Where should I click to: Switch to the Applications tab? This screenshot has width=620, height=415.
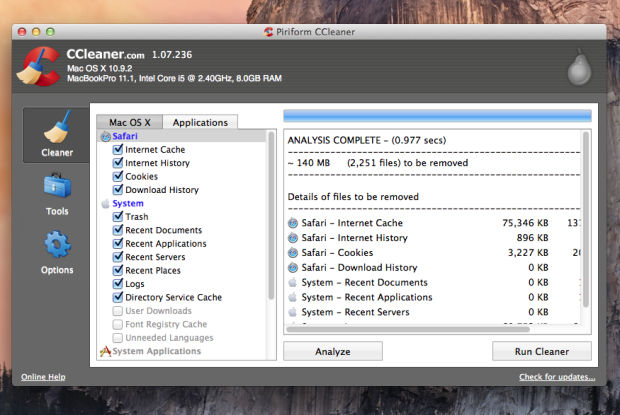point(200,122)
